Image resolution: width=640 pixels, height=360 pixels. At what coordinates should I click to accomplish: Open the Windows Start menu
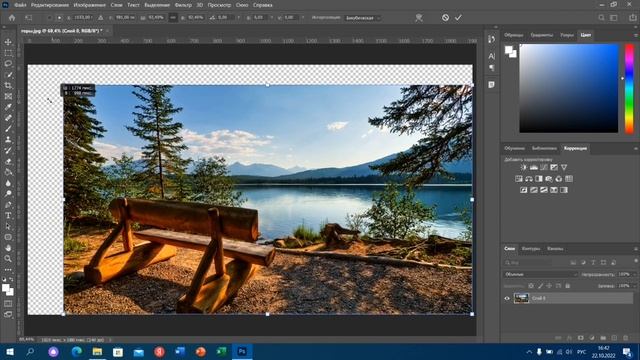[x=10, y=352]
